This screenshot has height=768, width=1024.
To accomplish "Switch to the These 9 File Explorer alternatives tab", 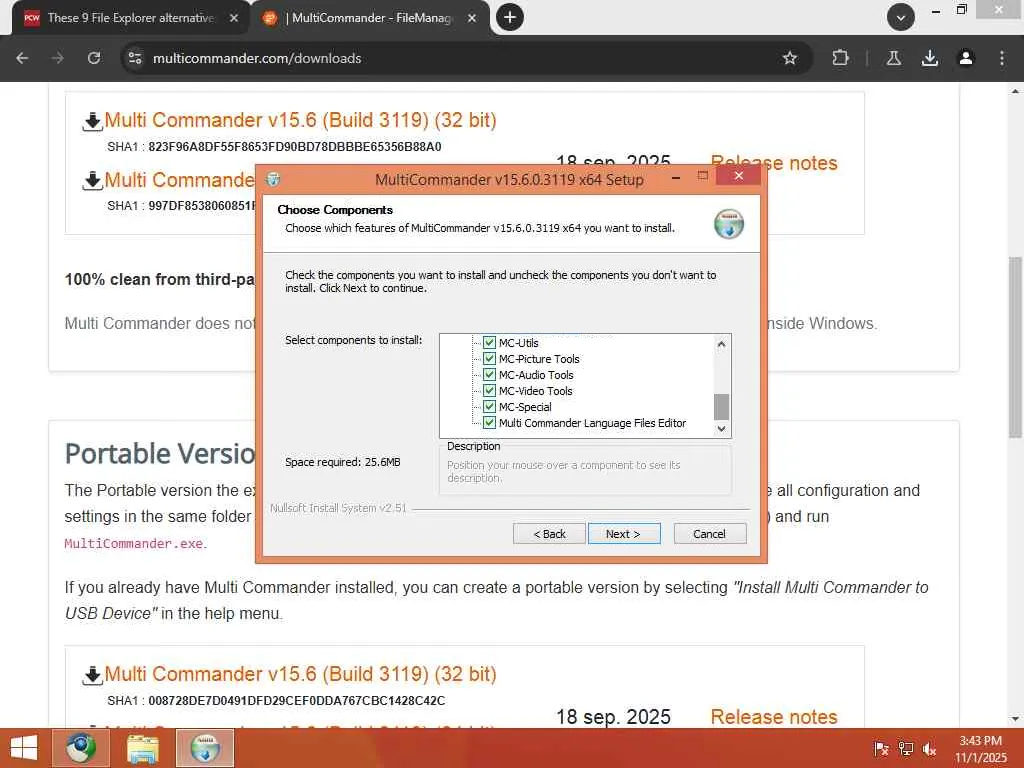I will pos(130,18).
